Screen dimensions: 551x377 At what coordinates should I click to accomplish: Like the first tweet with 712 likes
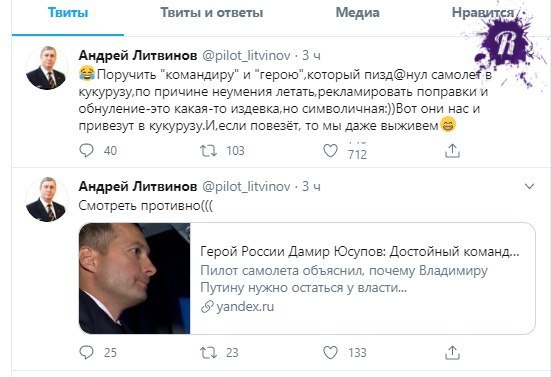pos(330,151)
